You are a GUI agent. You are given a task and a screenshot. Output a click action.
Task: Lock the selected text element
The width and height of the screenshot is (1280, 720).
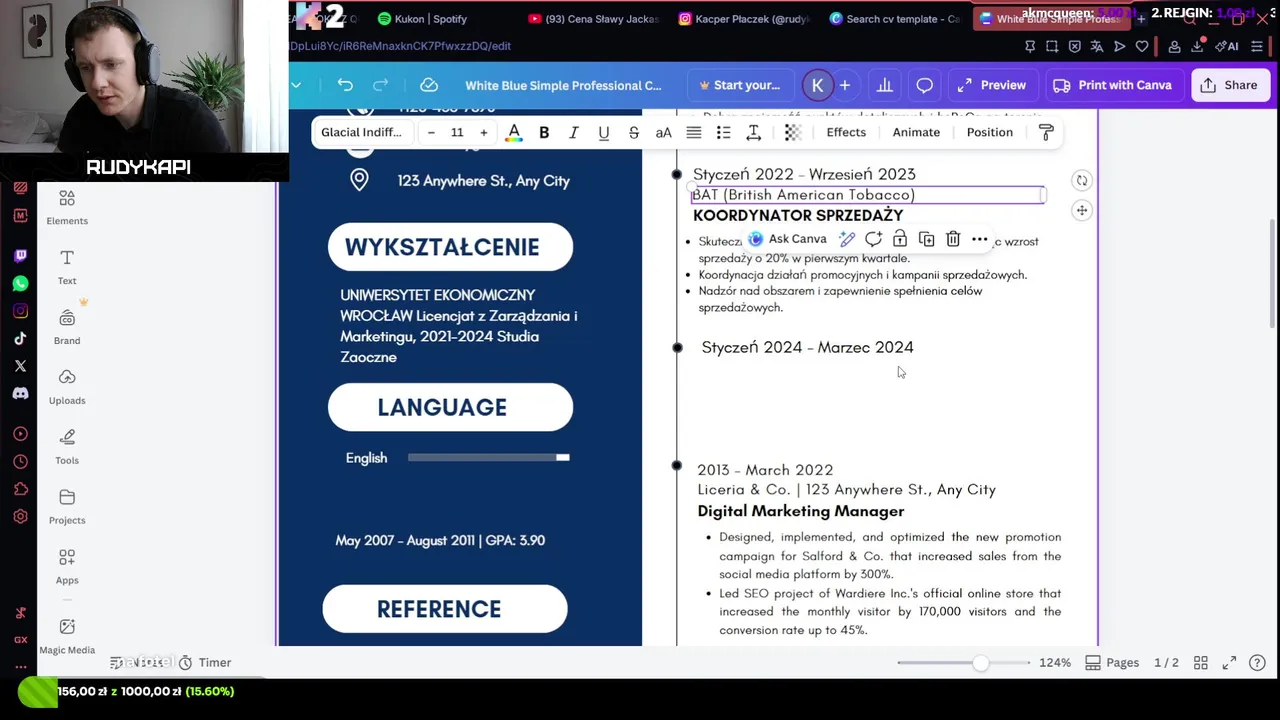[900, 239]
